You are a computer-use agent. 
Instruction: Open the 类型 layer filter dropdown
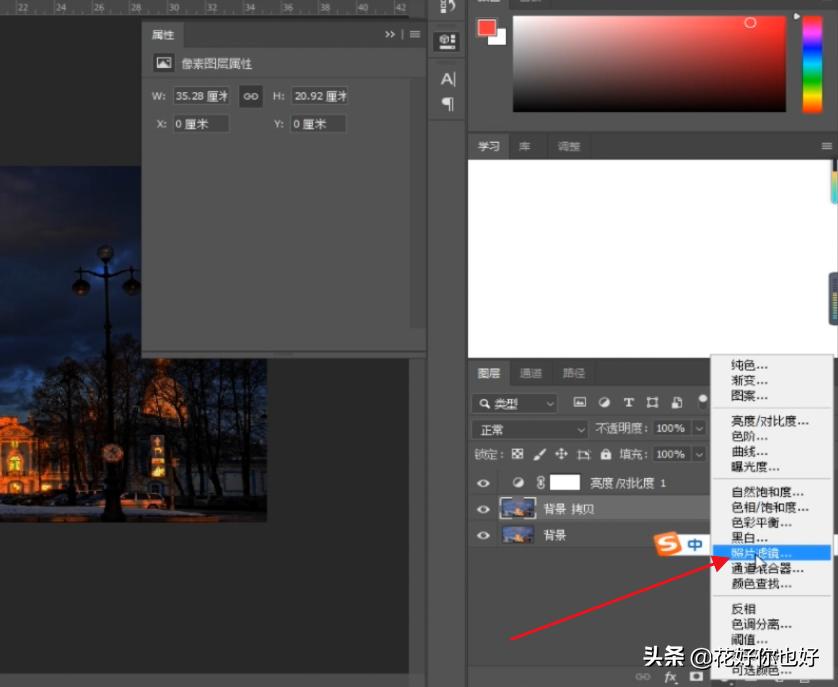coord(549,403)
